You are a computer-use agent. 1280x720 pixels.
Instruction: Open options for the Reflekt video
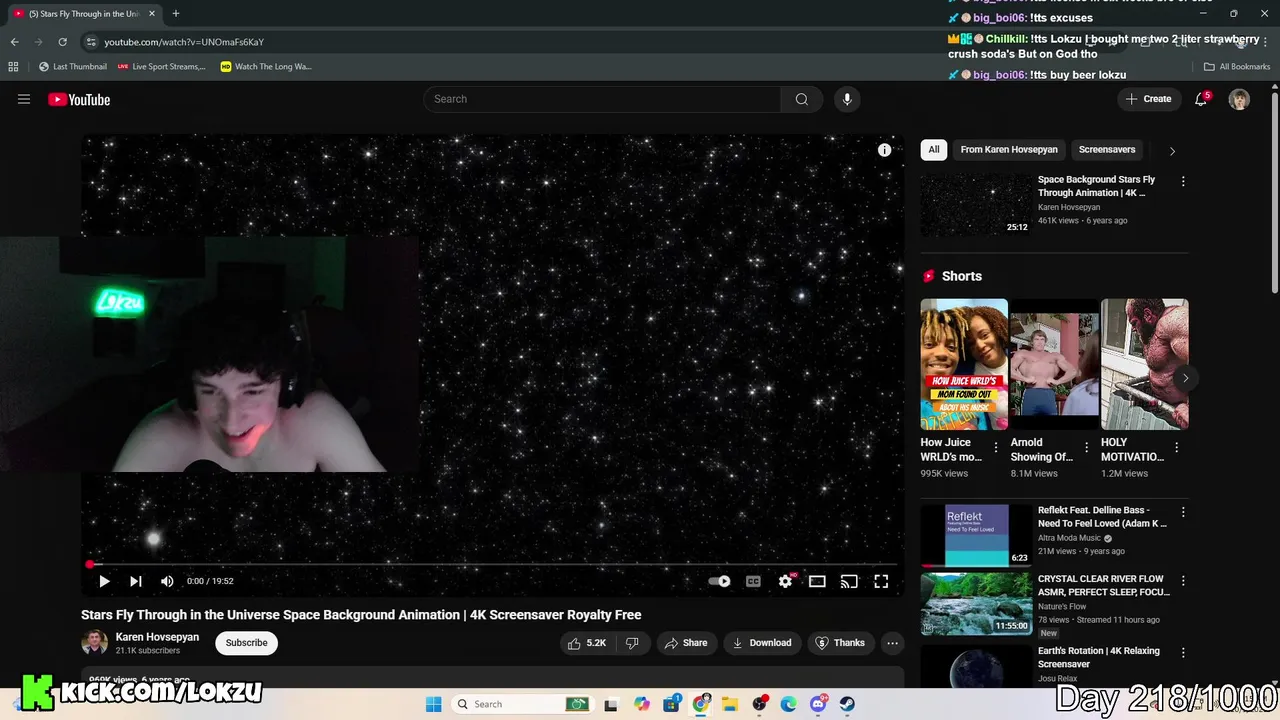tap(1183, 512)
